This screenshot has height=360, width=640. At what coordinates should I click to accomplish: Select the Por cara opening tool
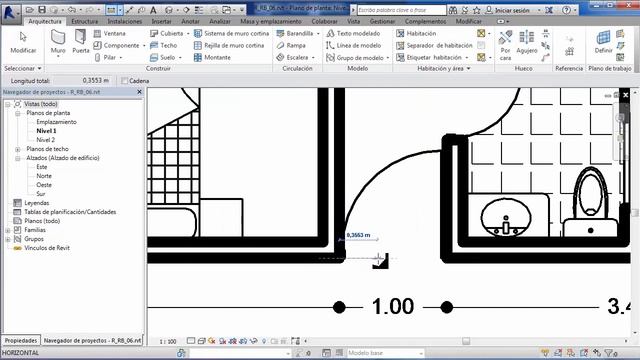click(x=505, y=45)
